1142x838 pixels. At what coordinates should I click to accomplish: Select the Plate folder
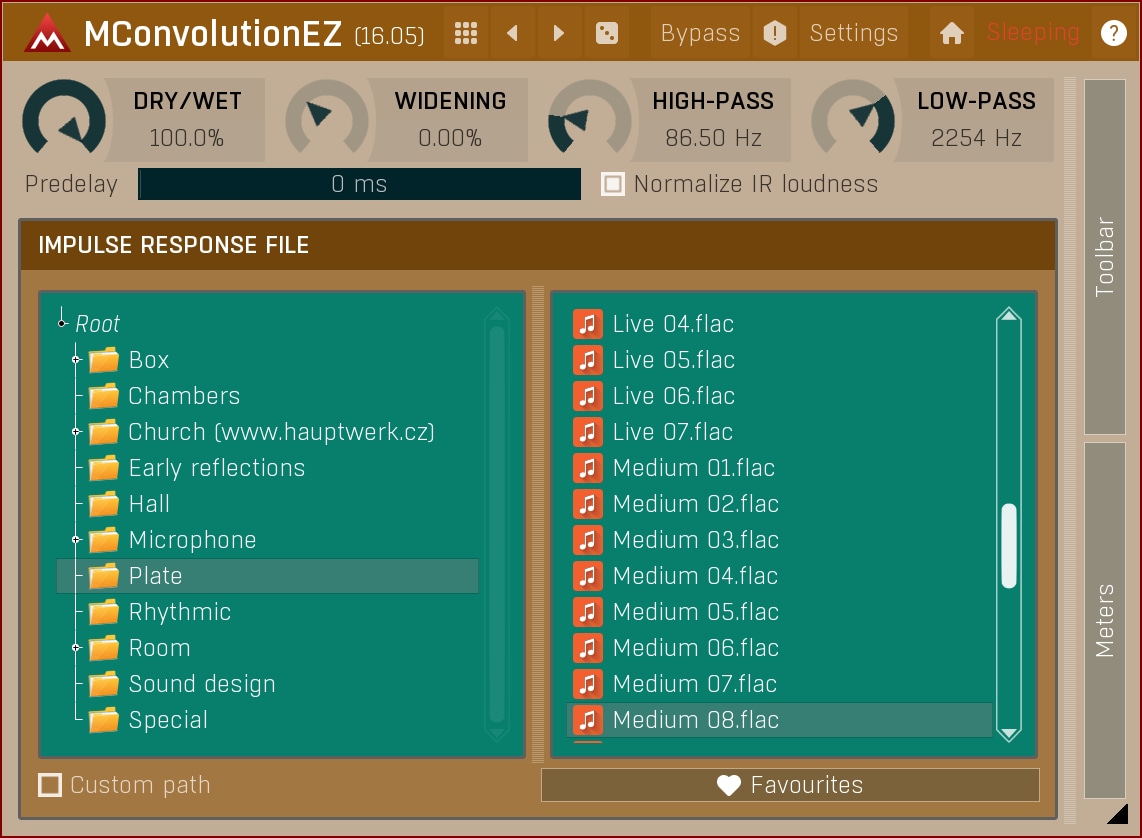pyautogui.click(x=267, y=576)
